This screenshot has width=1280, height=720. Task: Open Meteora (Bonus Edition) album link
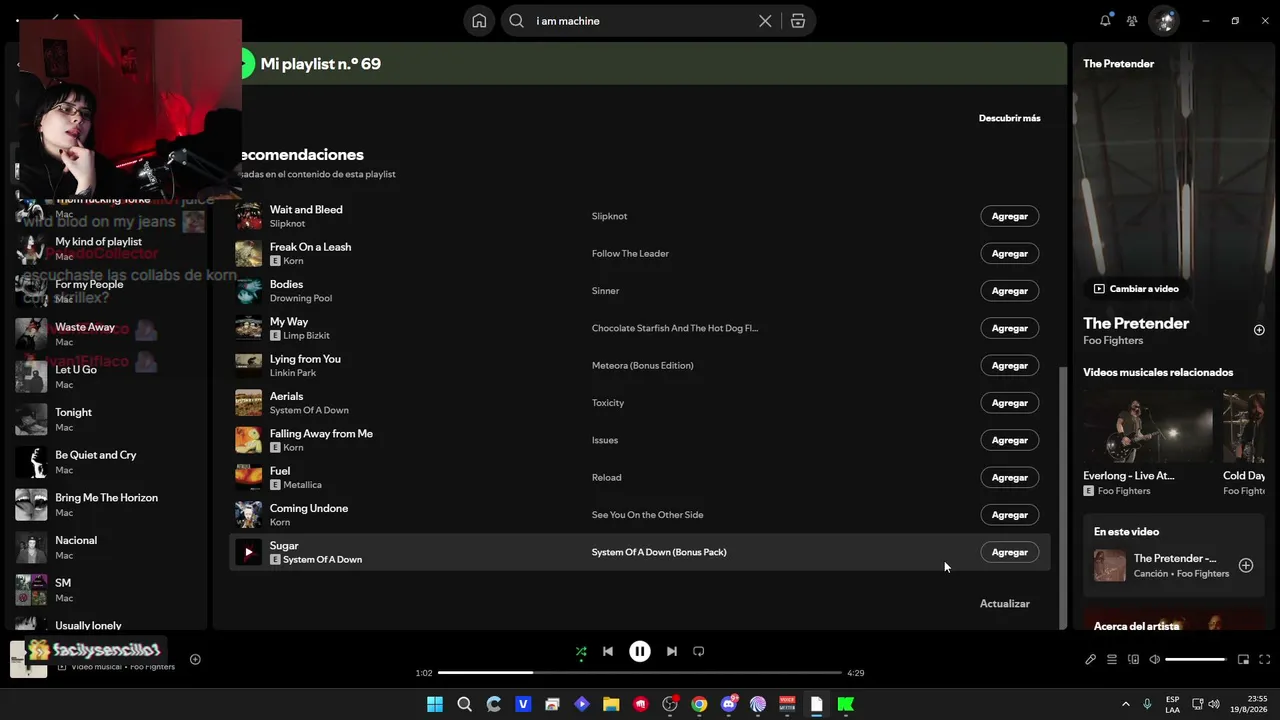[642, 366]
